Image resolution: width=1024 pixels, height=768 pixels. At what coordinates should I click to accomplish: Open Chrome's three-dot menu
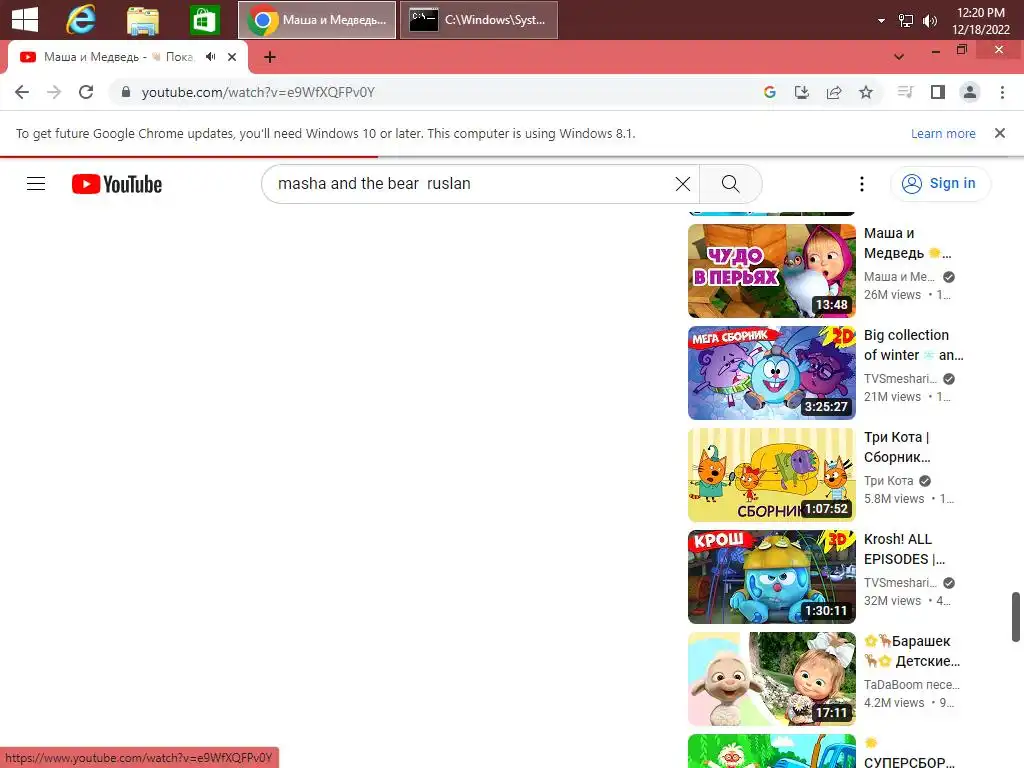click(1002, 92)
